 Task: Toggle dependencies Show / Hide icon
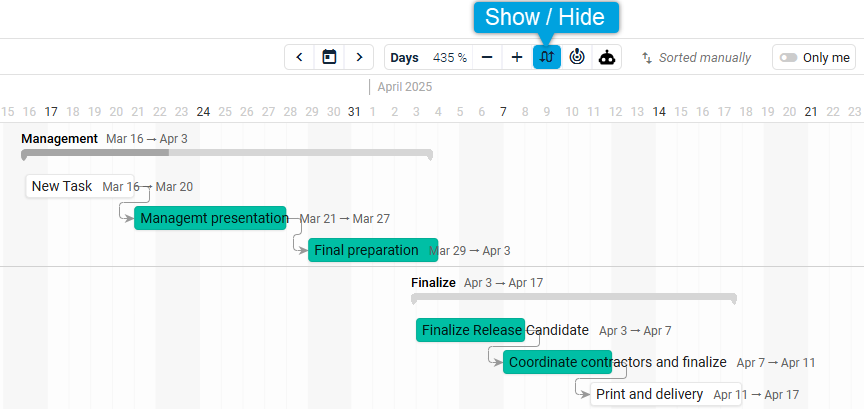(x=547, y=57)
